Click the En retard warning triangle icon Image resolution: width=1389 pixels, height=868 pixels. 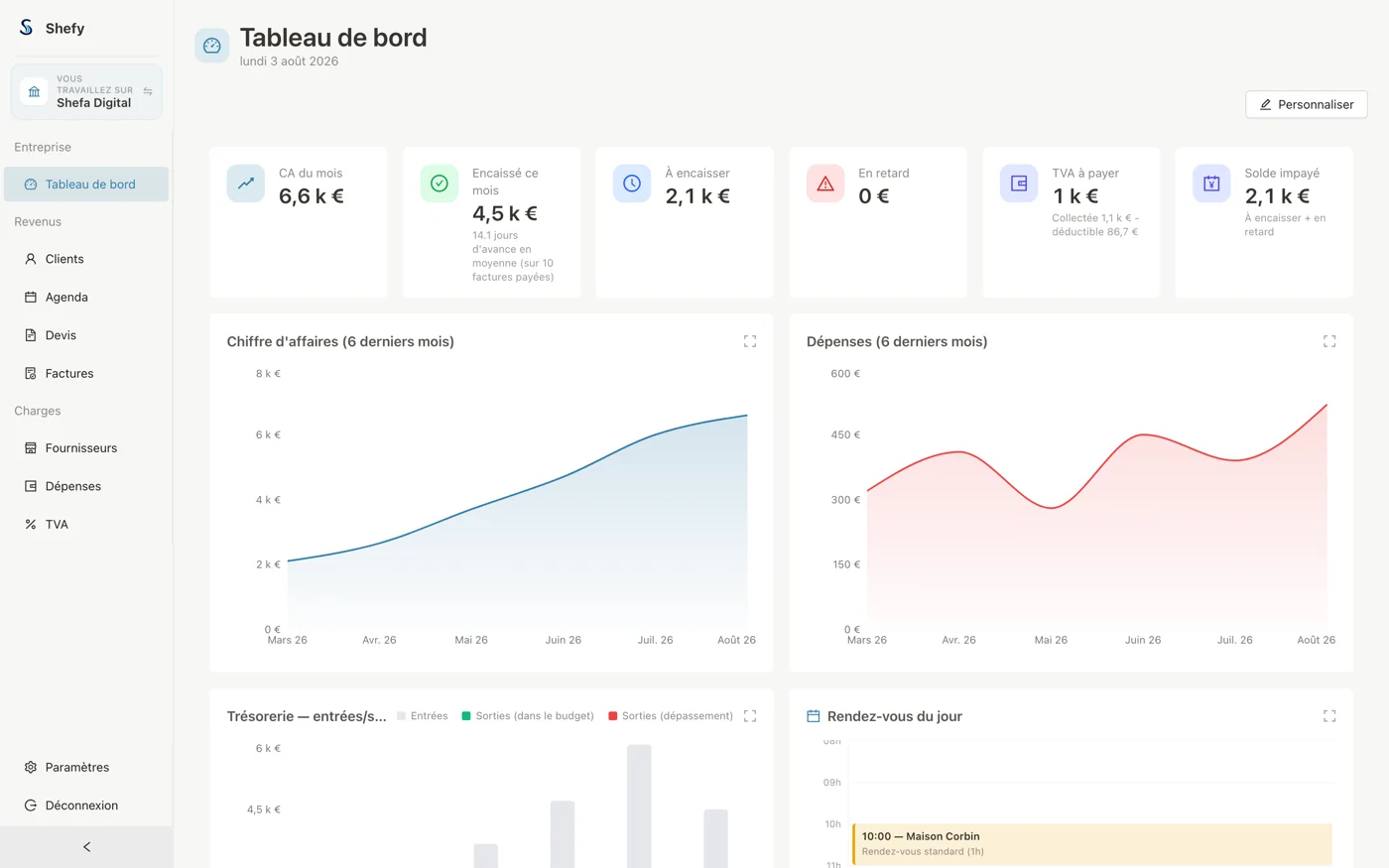(x=825, y=184)
